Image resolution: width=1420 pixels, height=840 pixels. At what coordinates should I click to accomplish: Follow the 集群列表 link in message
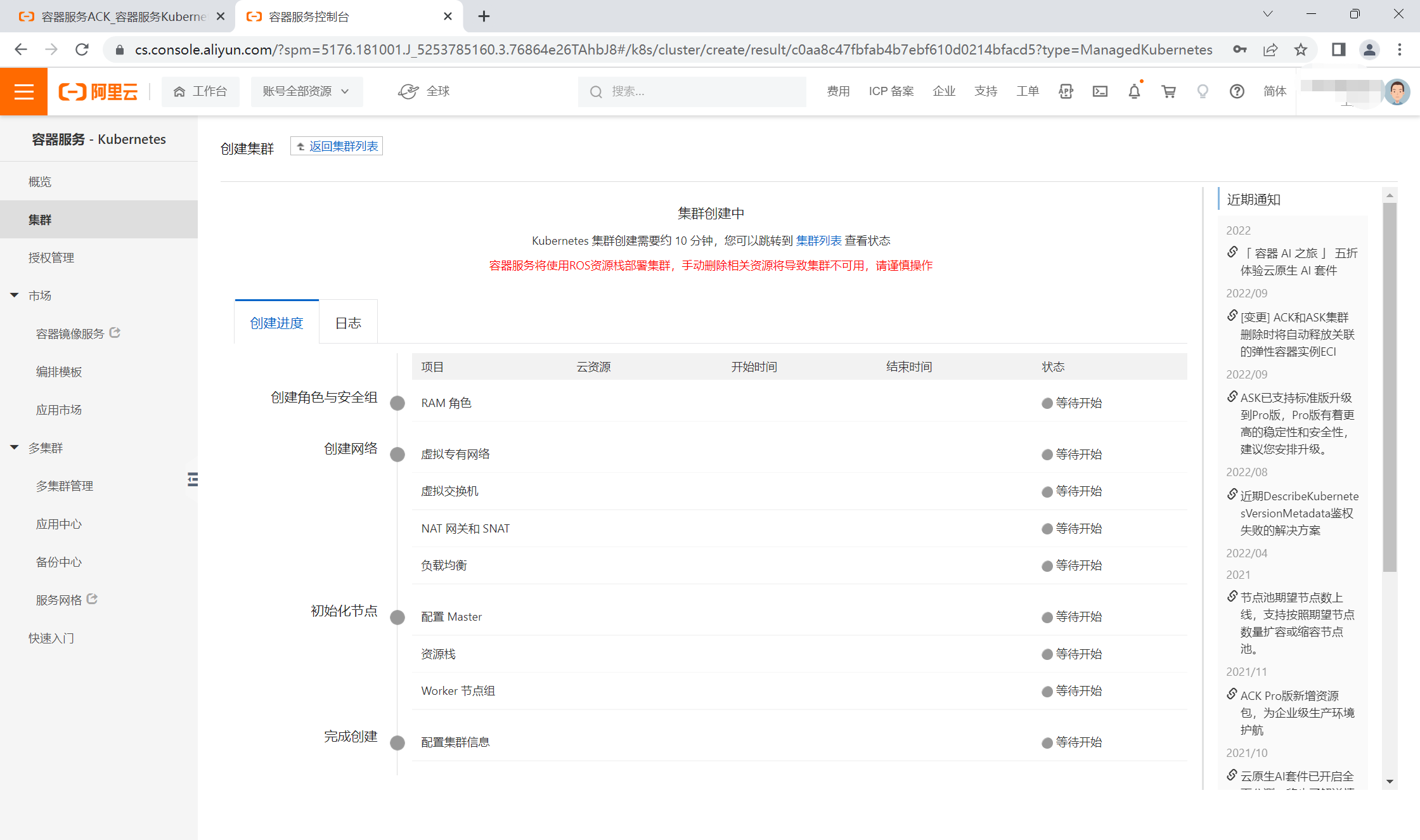[x=818, y=240]
